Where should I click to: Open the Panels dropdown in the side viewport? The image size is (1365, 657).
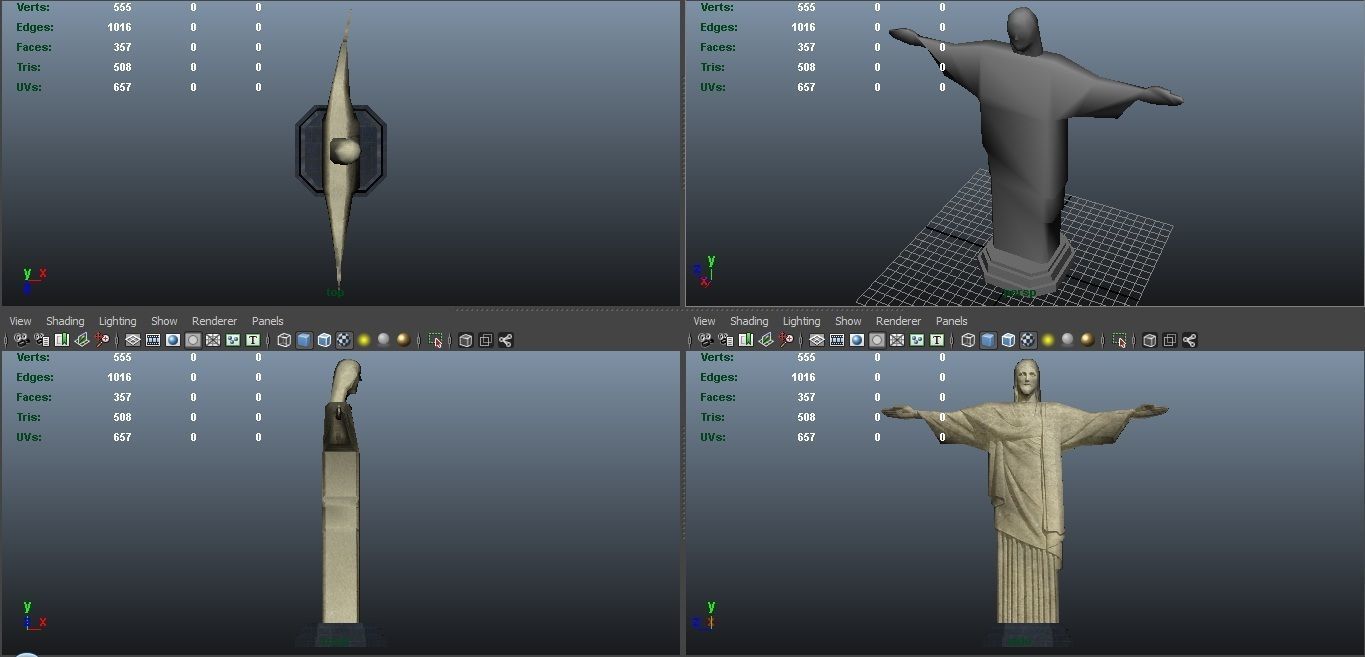[267, 321]
